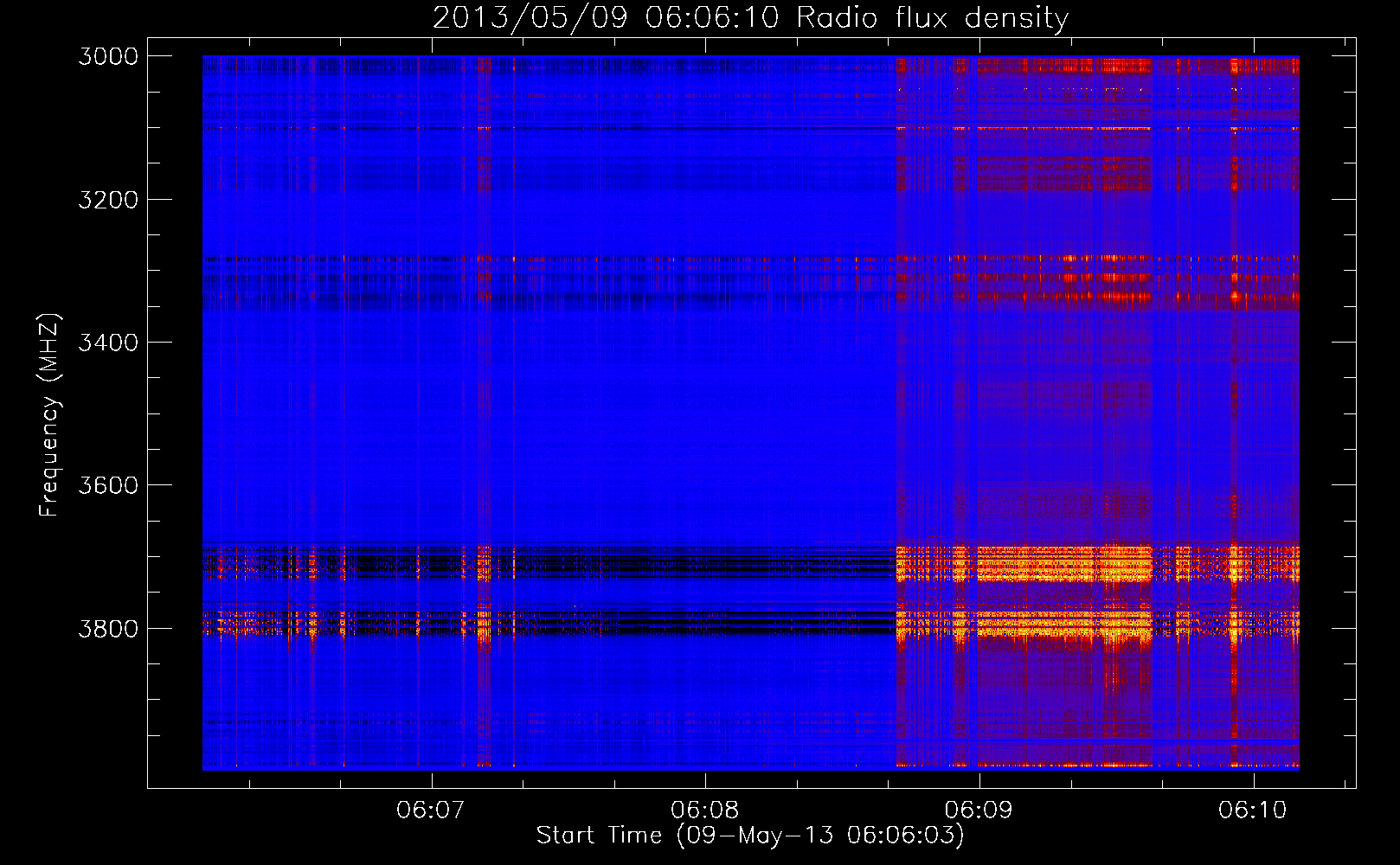
Task: Click the 06:09 time tick label
Action: 979,810
